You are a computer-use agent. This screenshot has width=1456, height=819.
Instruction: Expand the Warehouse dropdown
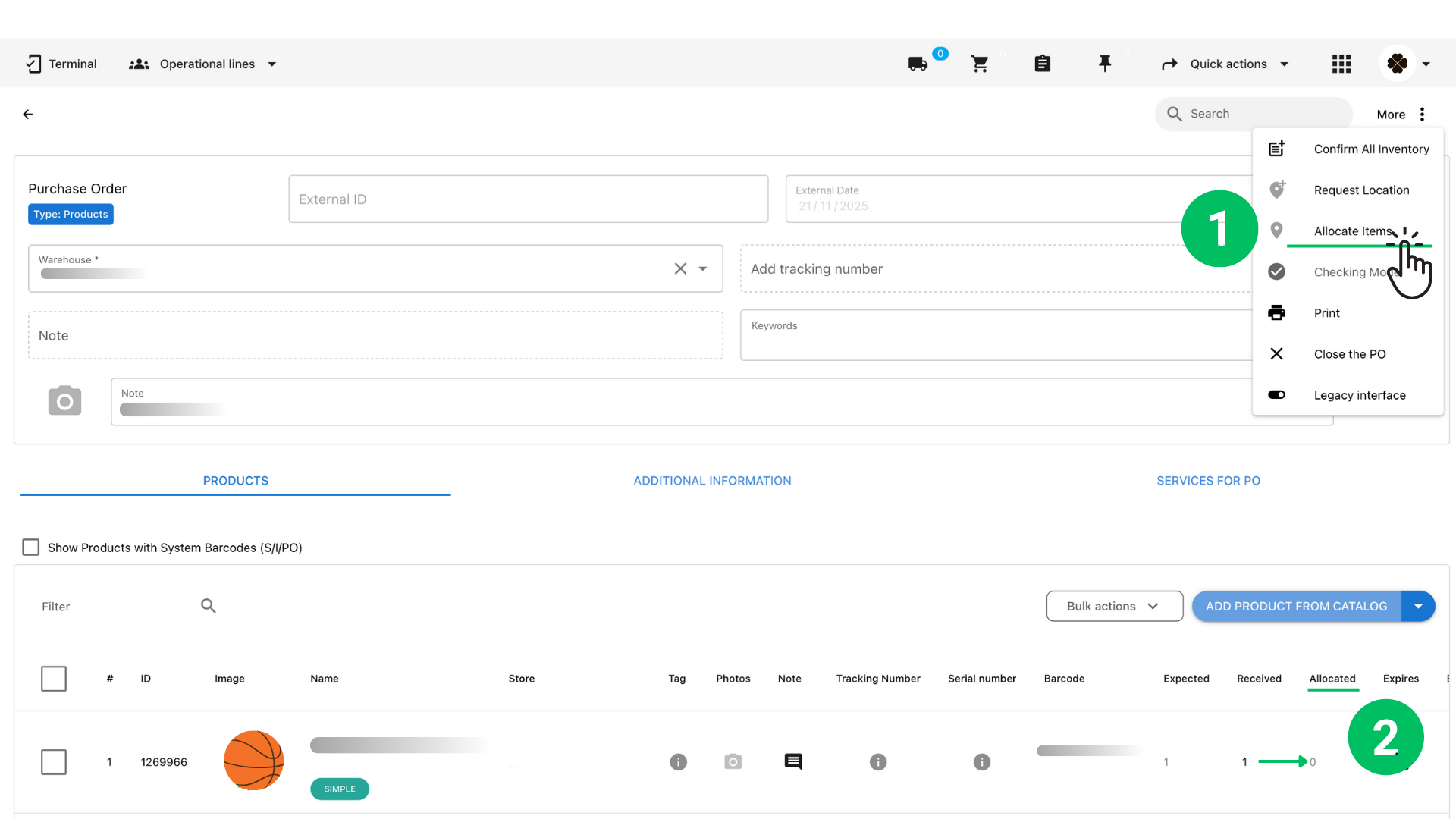coord(702,268)
